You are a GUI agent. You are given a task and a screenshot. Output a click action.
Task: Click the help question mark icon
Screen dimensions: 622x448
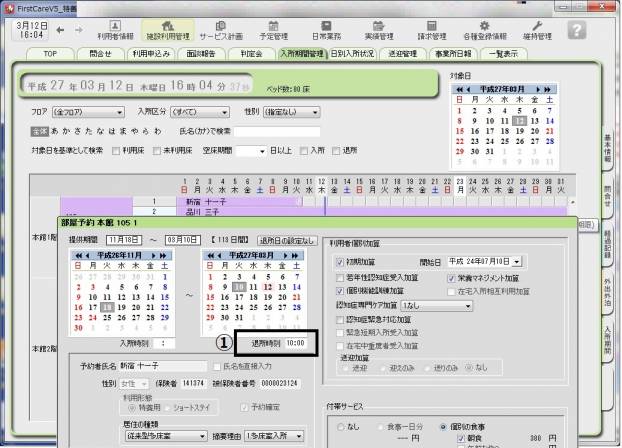click(577, 30)
